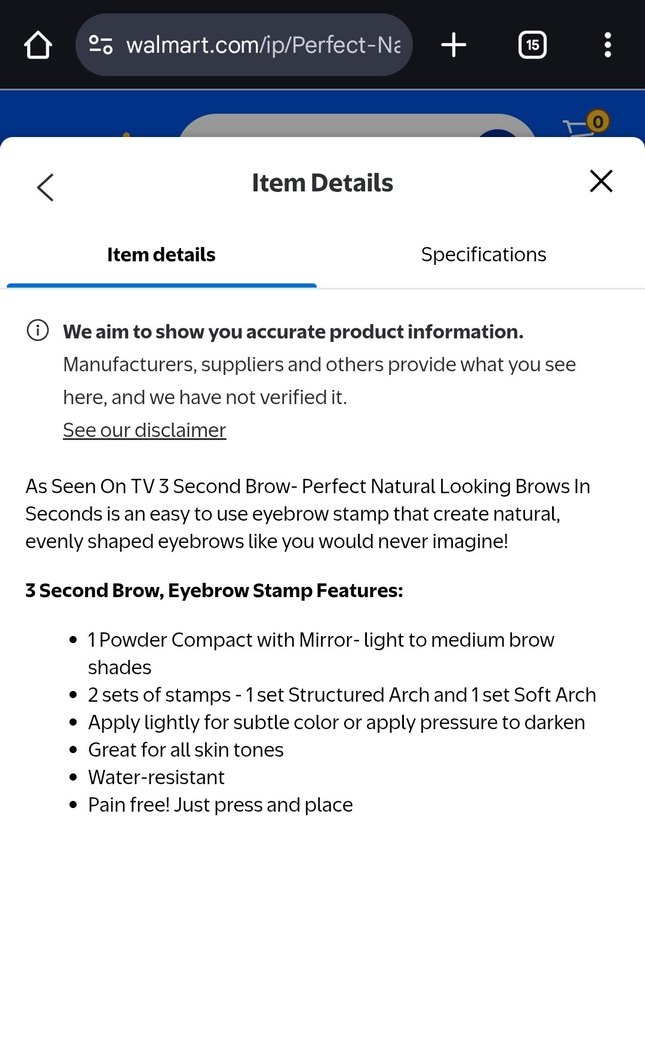
Task: Open the "See our disclaimer" link
Action: (x=144, y=430)
